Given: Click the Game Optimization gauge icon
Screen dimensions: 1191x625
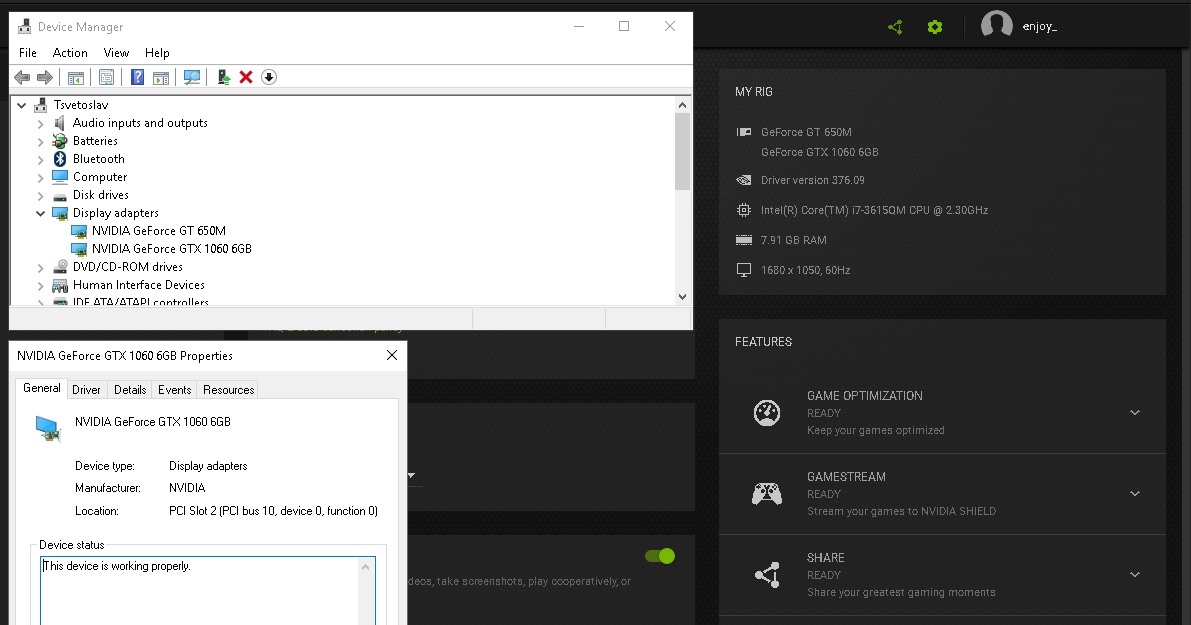Looking at the screenshot, I should coord(766,412).
